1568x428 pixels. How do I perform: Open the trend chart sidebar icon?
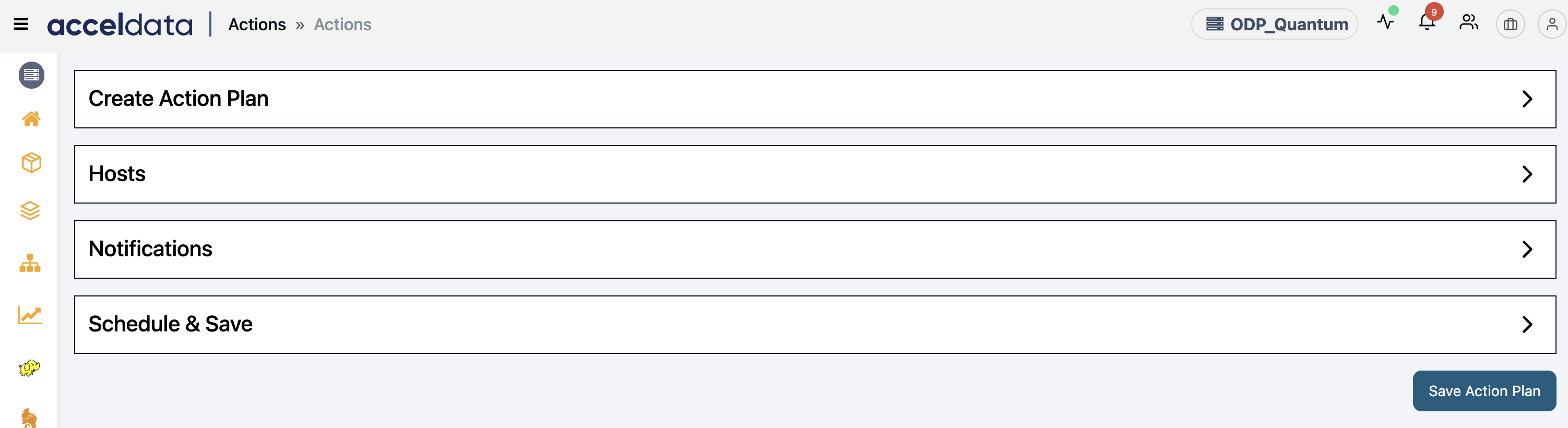point(30,315)
